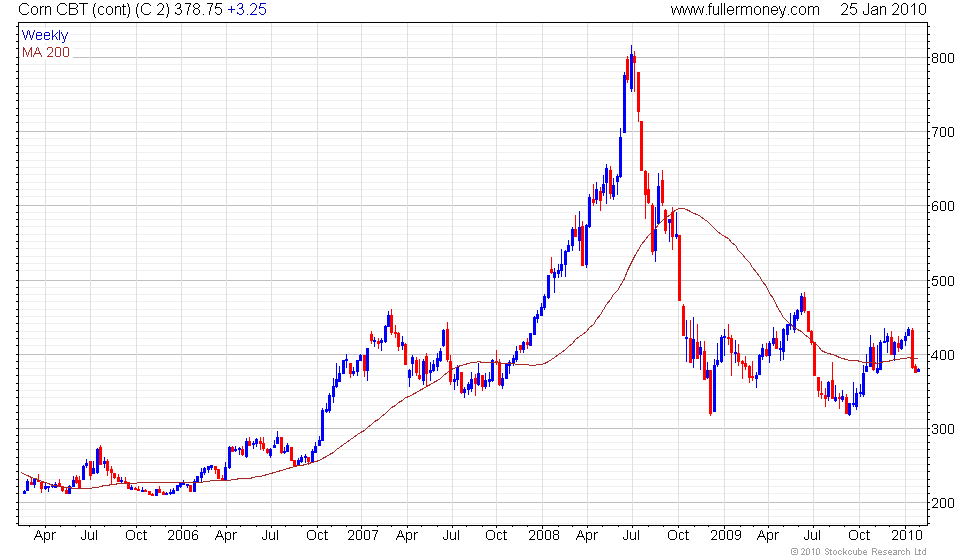Click the 200 price axis label

click(942, 503)
